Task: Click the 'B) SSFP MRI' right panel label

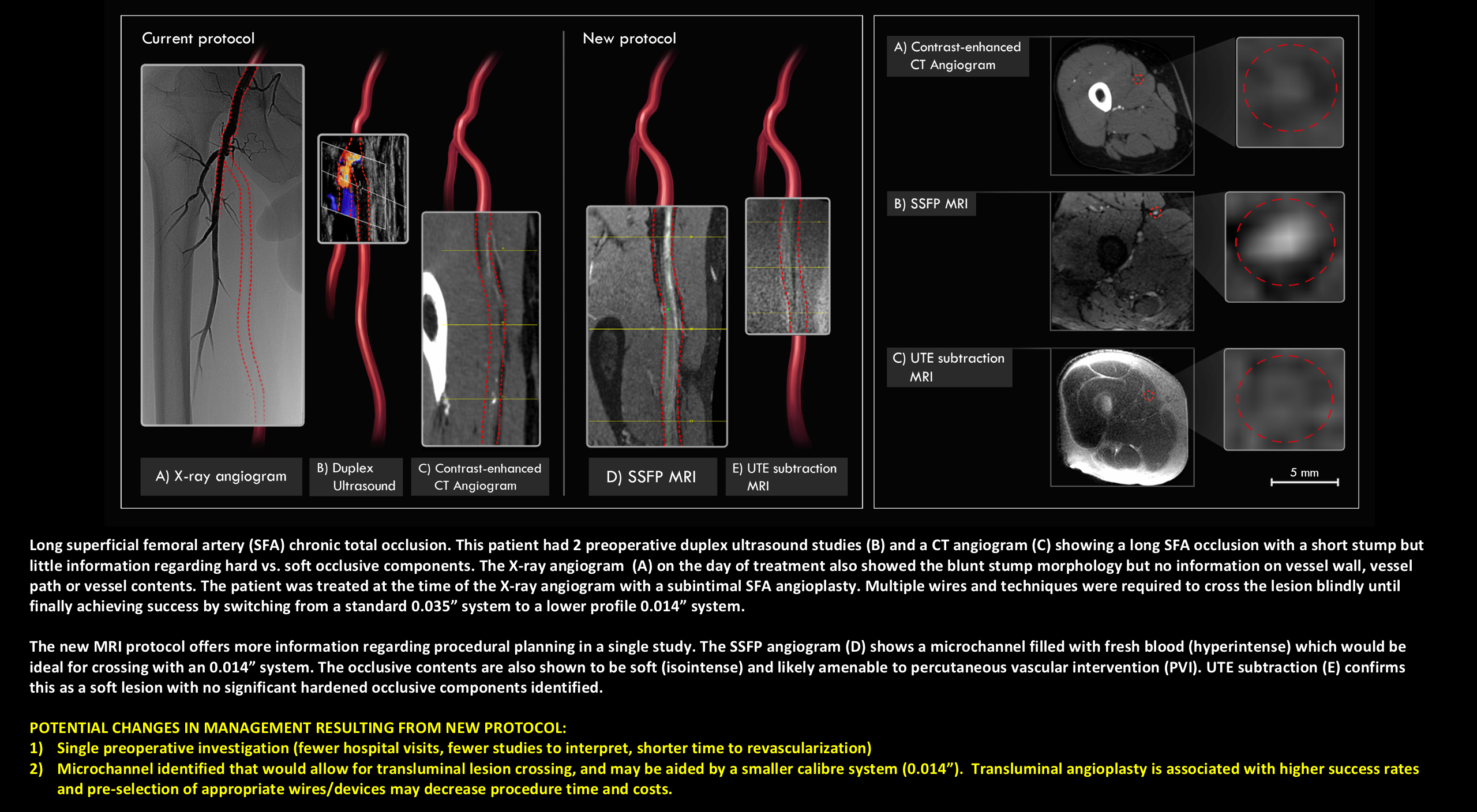Action: point(931,204)
